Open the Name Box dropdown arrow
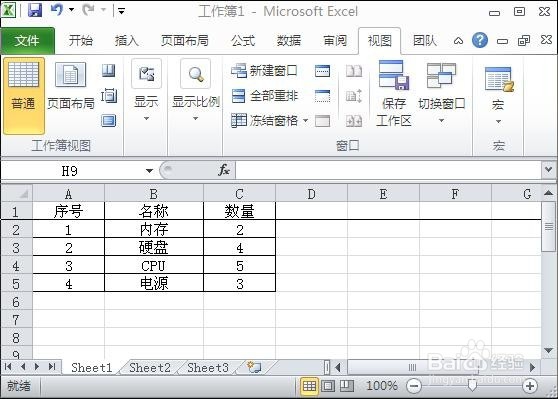Screen dimensions: 558x399 149,171
